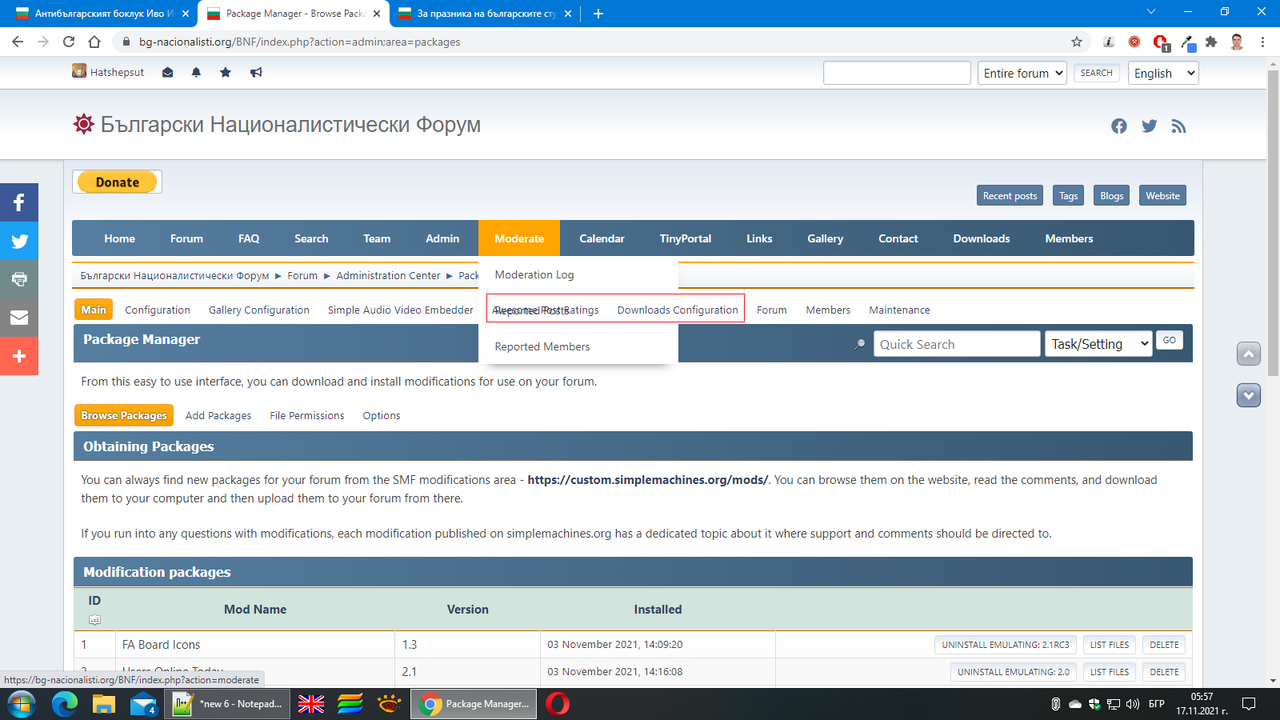Click the Tags button
The image size is (1280, 720).
pyautogui.click(x=1069, y=196)
